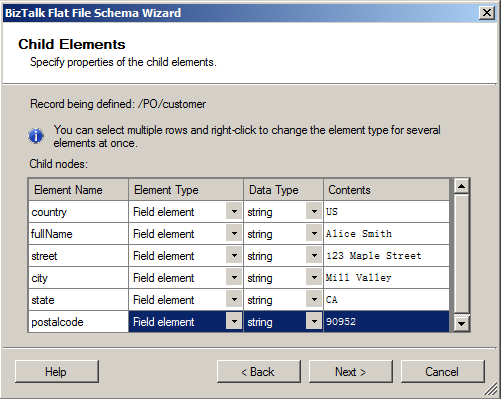Screen dimensions: 501x399
Task: Open Data Type dropdown for state
Action: click(314, 299)
